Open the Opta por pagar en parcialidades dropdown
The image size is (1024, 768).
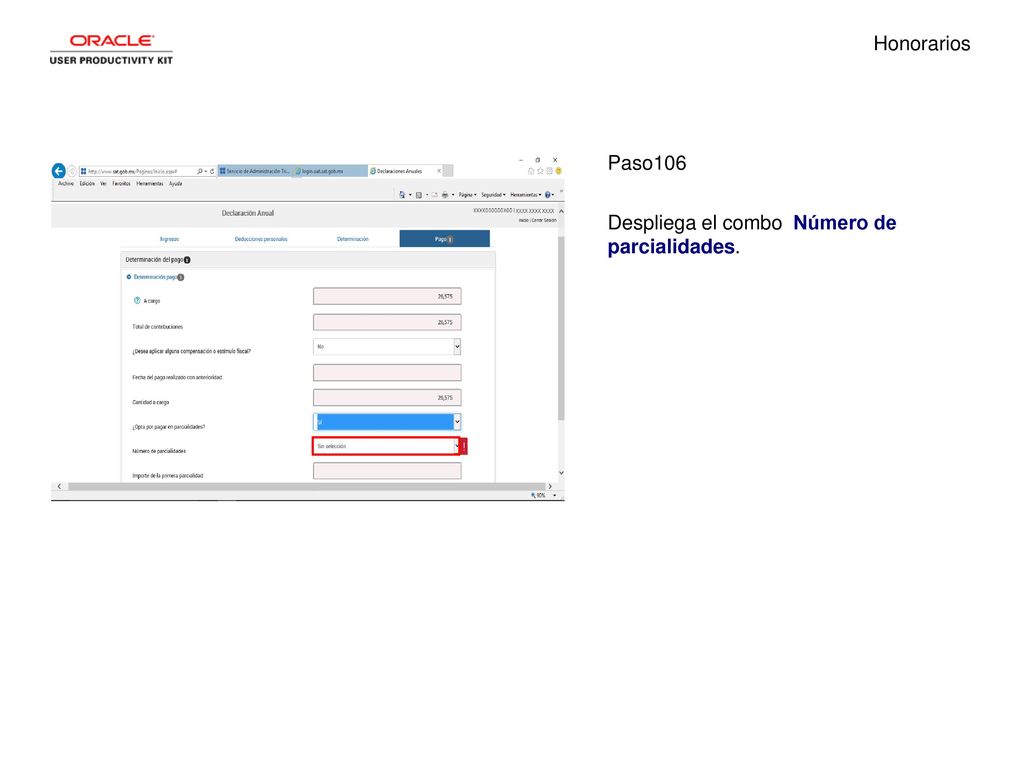[x=387, y=422]
